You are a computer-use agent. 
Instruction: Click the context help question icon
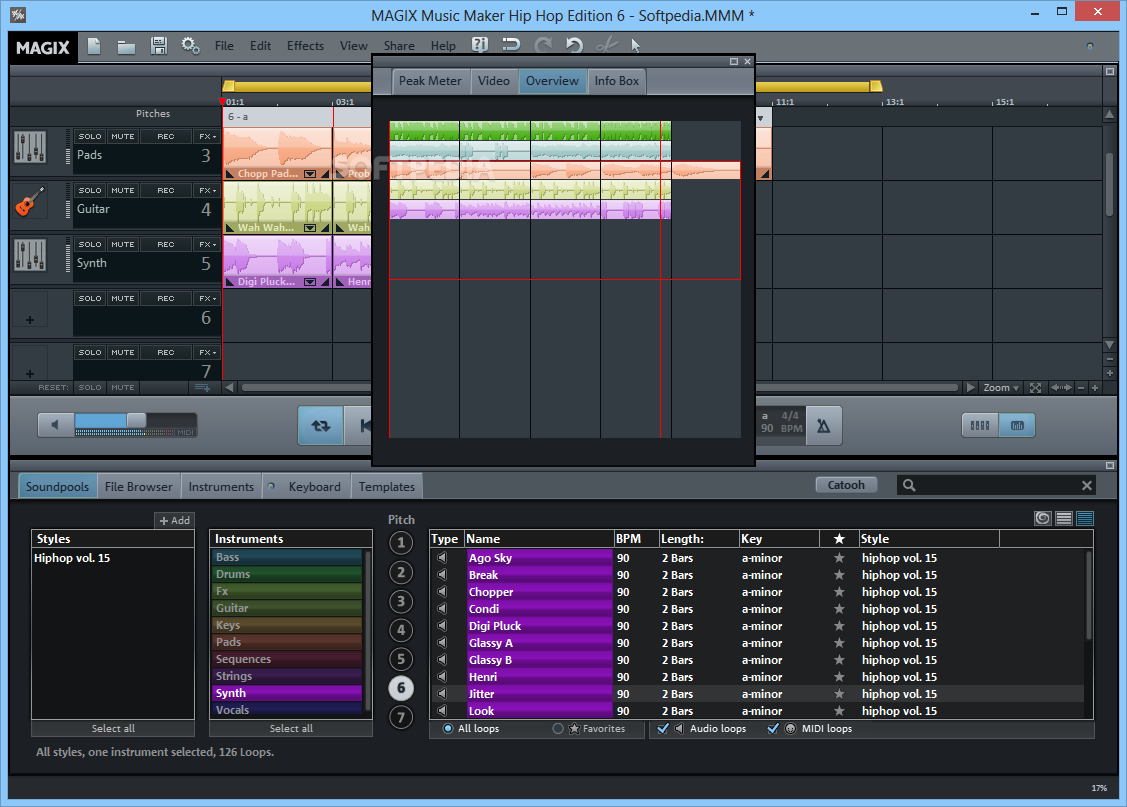point(479,45)
